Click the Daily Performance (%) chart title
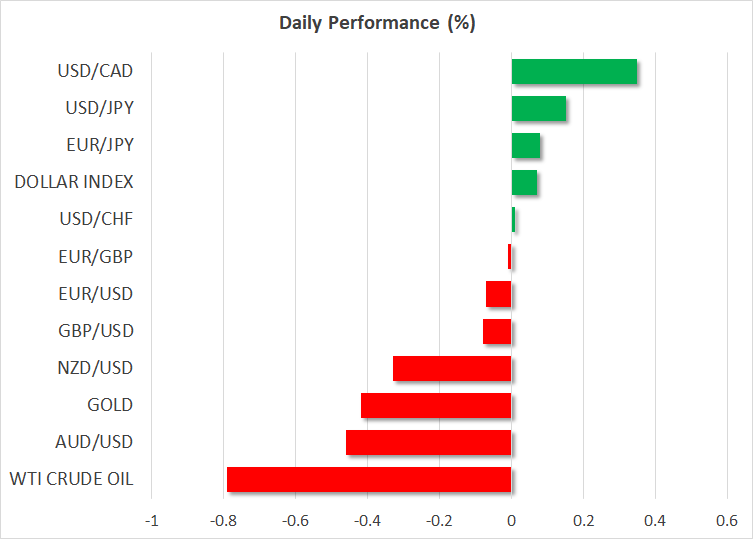This screenshot has width=753, height=539. click(x=376, y=23)
